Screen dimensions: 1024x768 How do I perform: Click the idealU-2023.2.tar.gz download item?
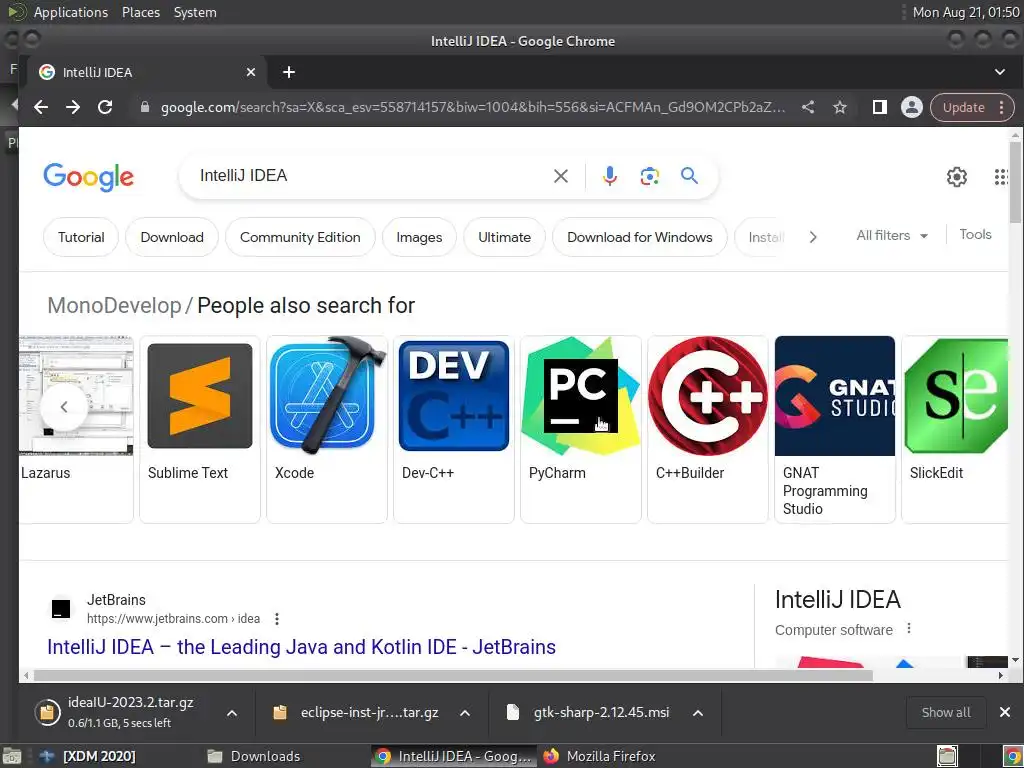121,712
